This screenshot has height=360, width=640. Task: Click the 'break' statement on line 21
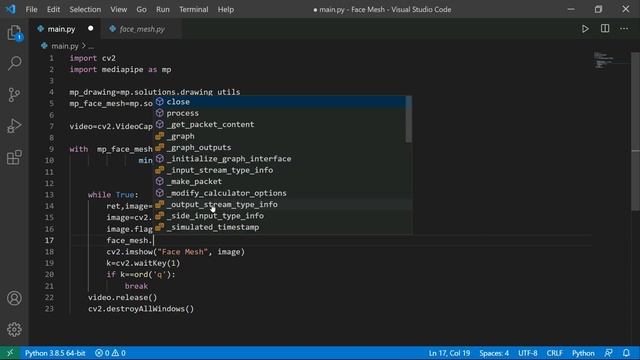pos(136,286)
